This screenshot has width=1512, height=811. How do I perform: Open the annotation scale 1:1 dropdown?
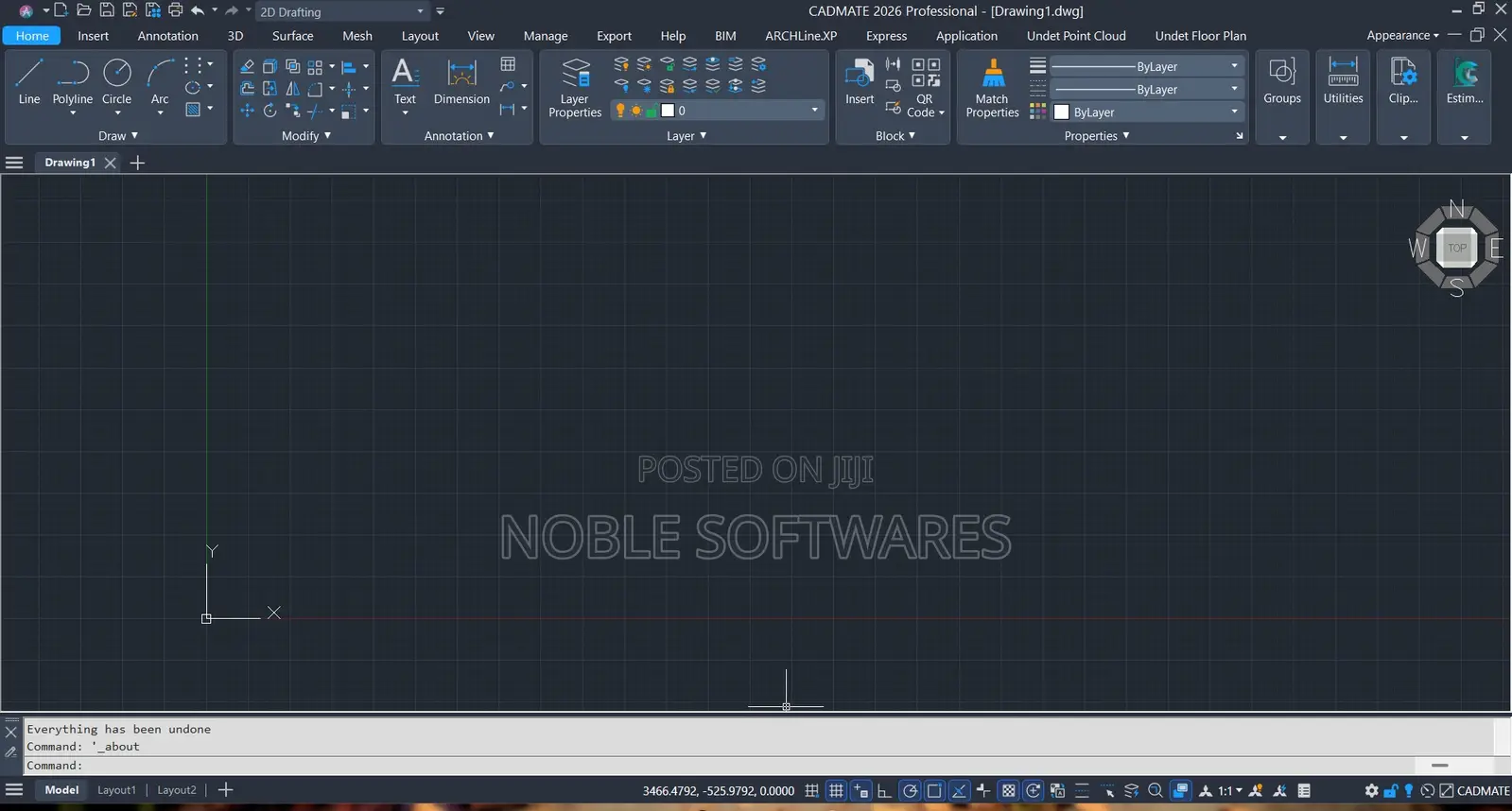click(1229, 790)
